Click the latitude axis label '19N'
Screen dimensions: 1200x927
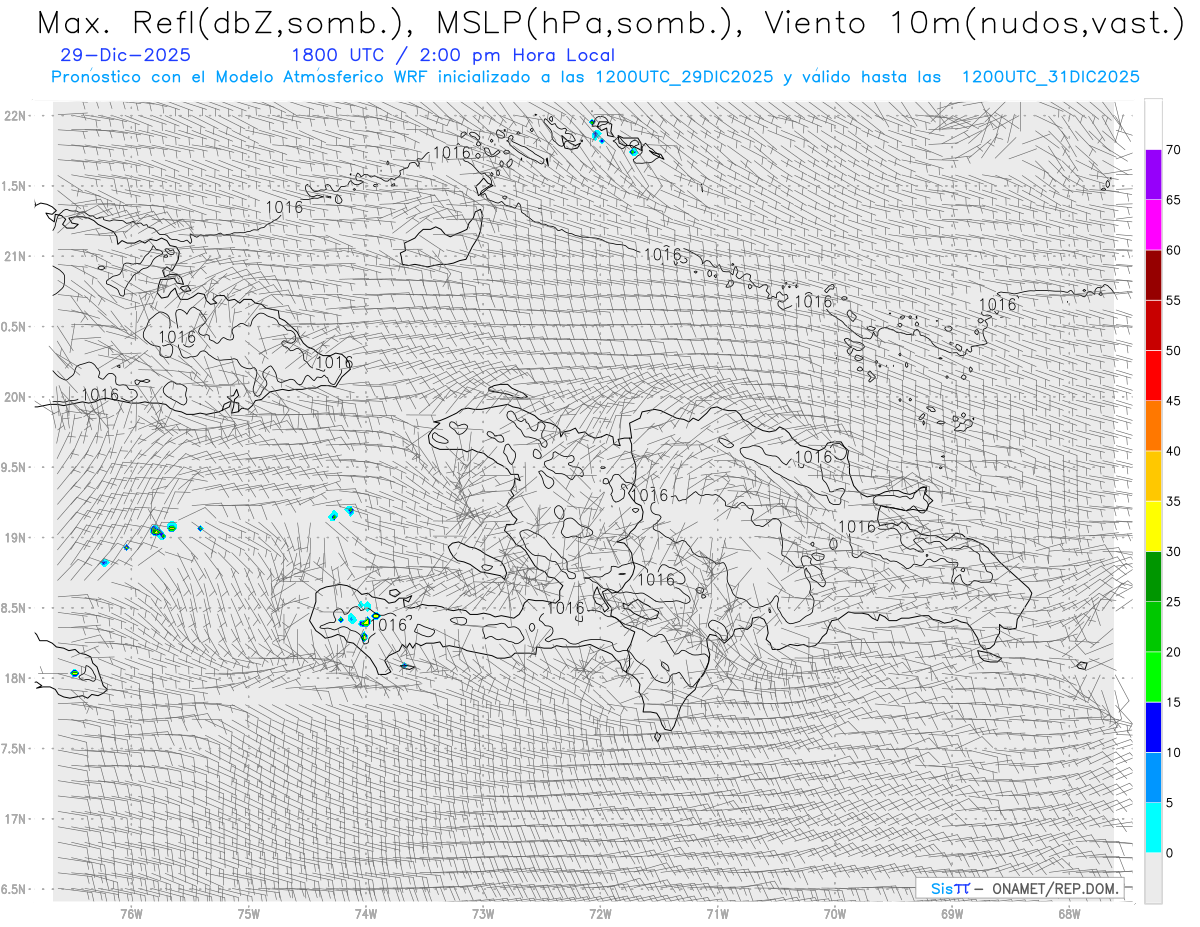(x=17, y=538)
